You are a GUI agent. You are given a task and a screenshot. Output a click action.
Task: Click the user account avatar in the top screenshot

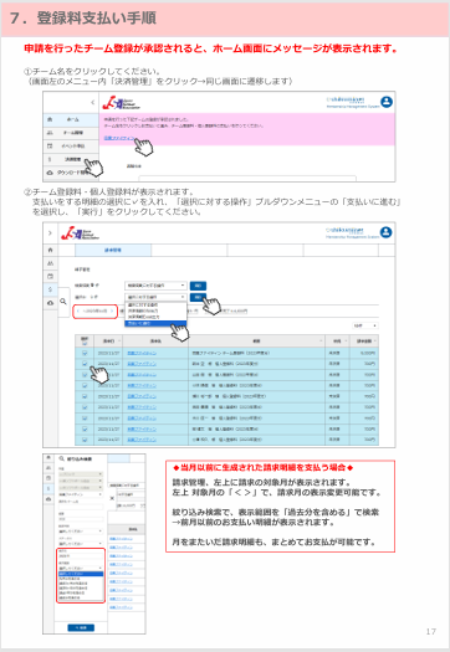[x=386, y=102]
